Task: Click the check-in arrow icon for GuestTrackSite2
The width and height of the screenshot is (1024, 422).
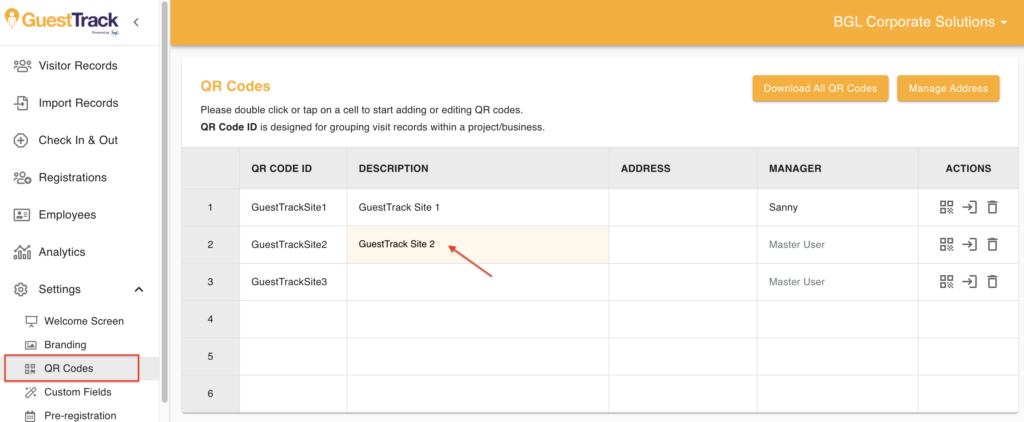Action: [969, 244]
